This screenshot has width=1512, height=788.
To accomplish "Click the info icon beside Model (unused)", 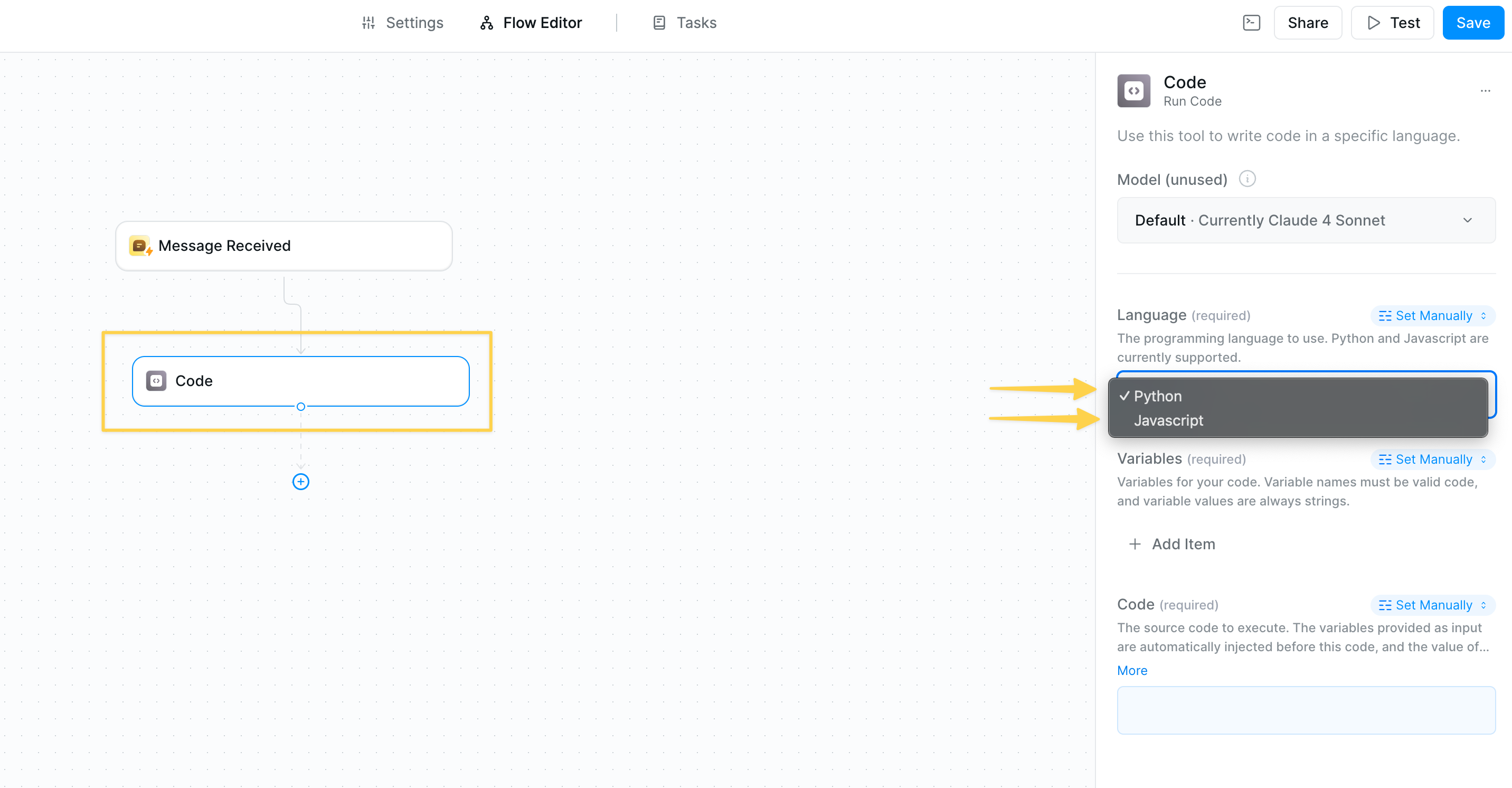I will pyautogui.click(x=1246, y=179).
